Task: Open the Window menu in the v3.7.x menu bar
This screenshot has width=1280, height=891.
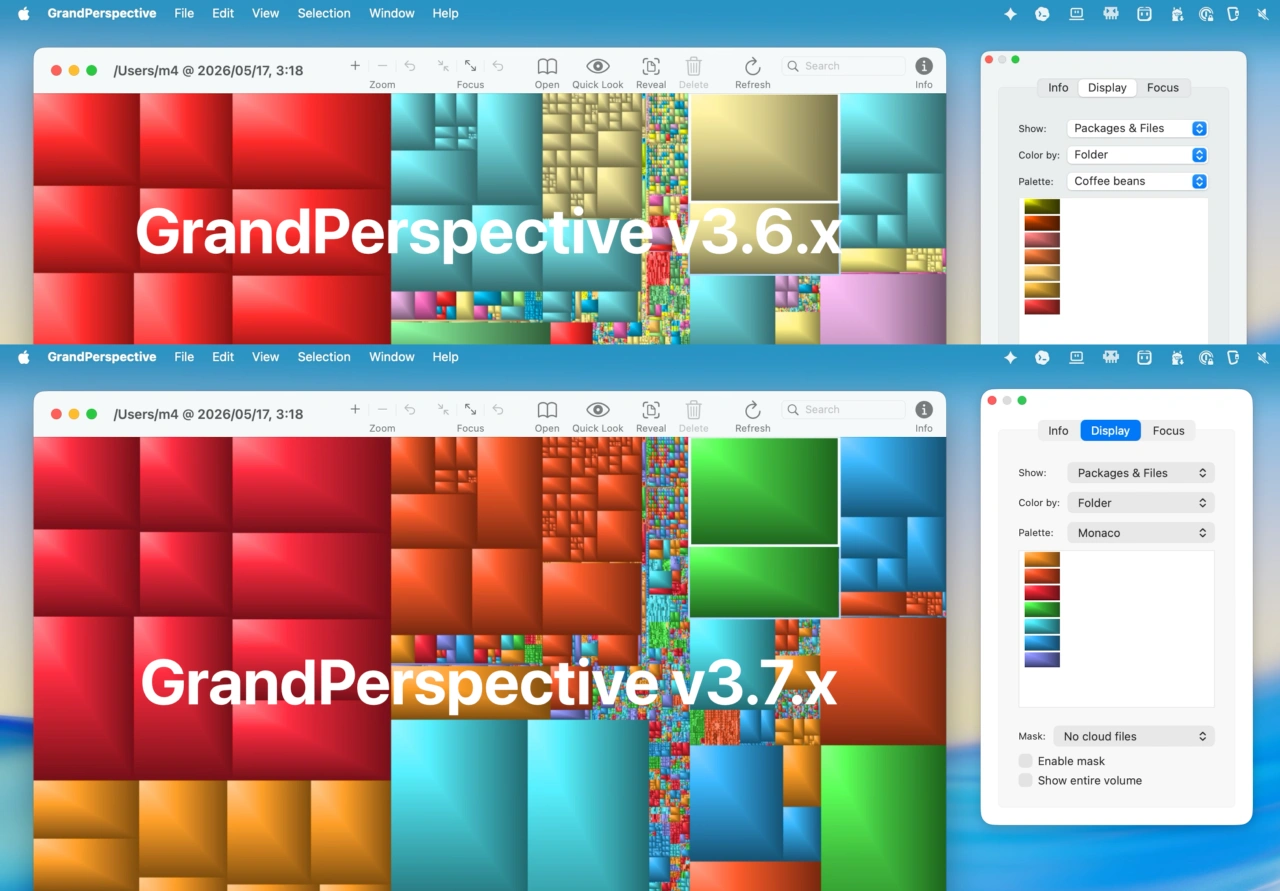Action: click(392, 357)
